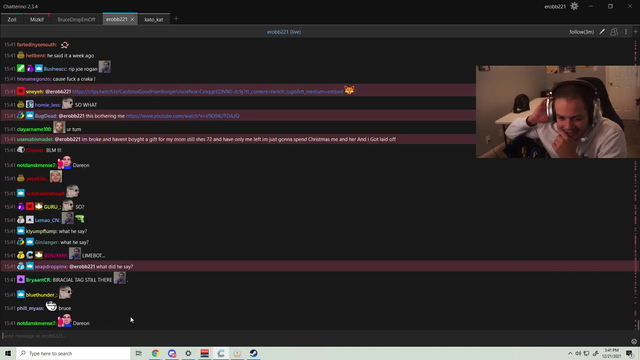Add a new split with header plus
The height and width of the screenshot is (360, 640).
click(x=636, y=32)
